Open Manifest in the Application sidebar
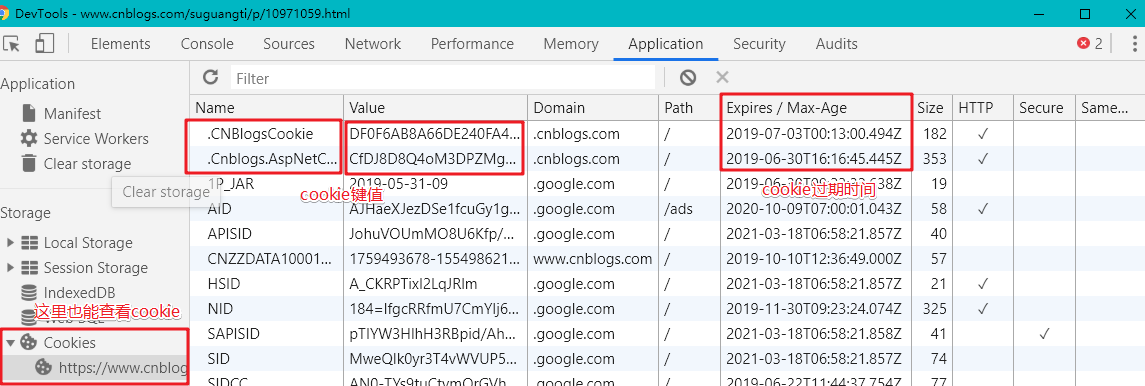This screenshot has height=386, width=1145. tap(63, 114)
